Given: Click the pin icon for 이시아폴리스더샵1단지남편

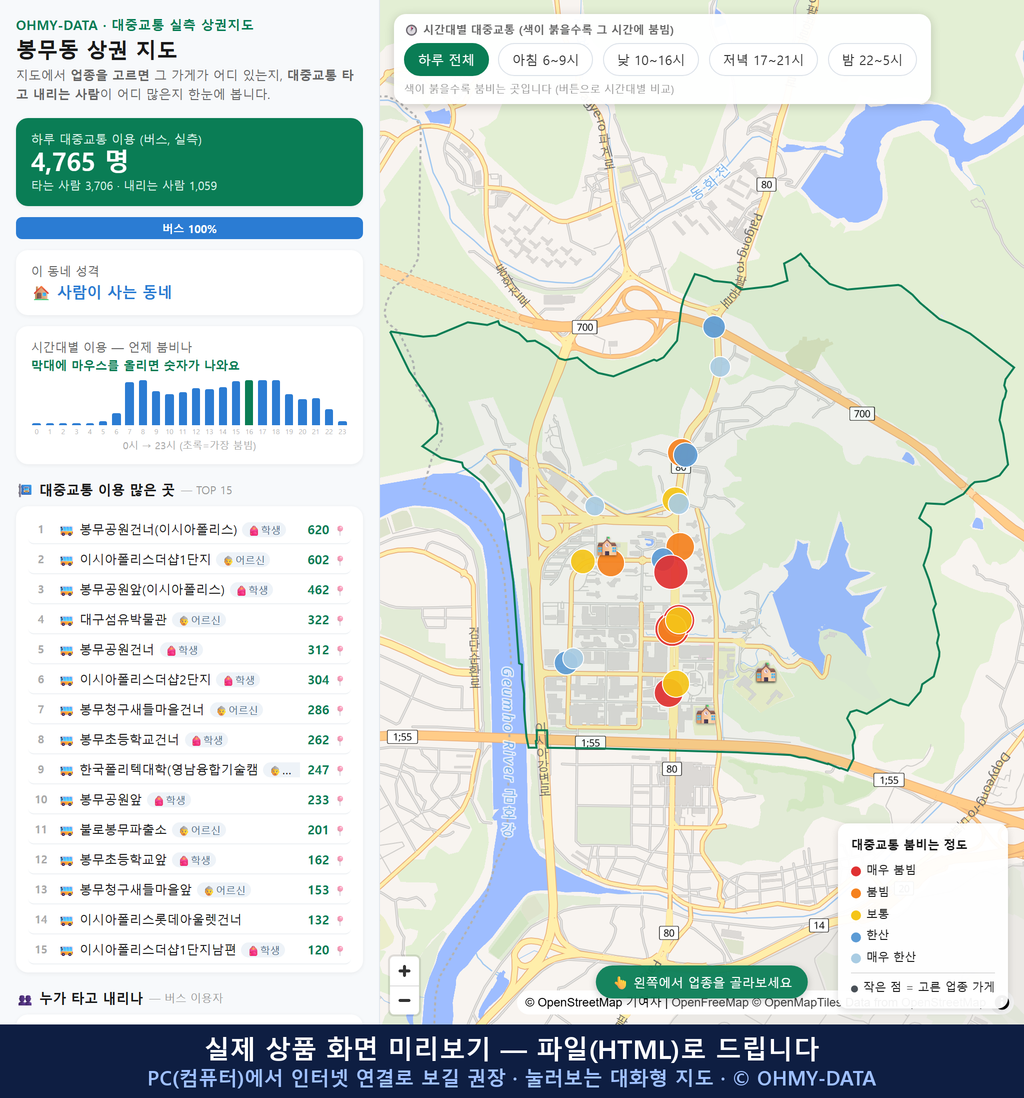Looking at the screenshot, I should click(x=340, y=950).
